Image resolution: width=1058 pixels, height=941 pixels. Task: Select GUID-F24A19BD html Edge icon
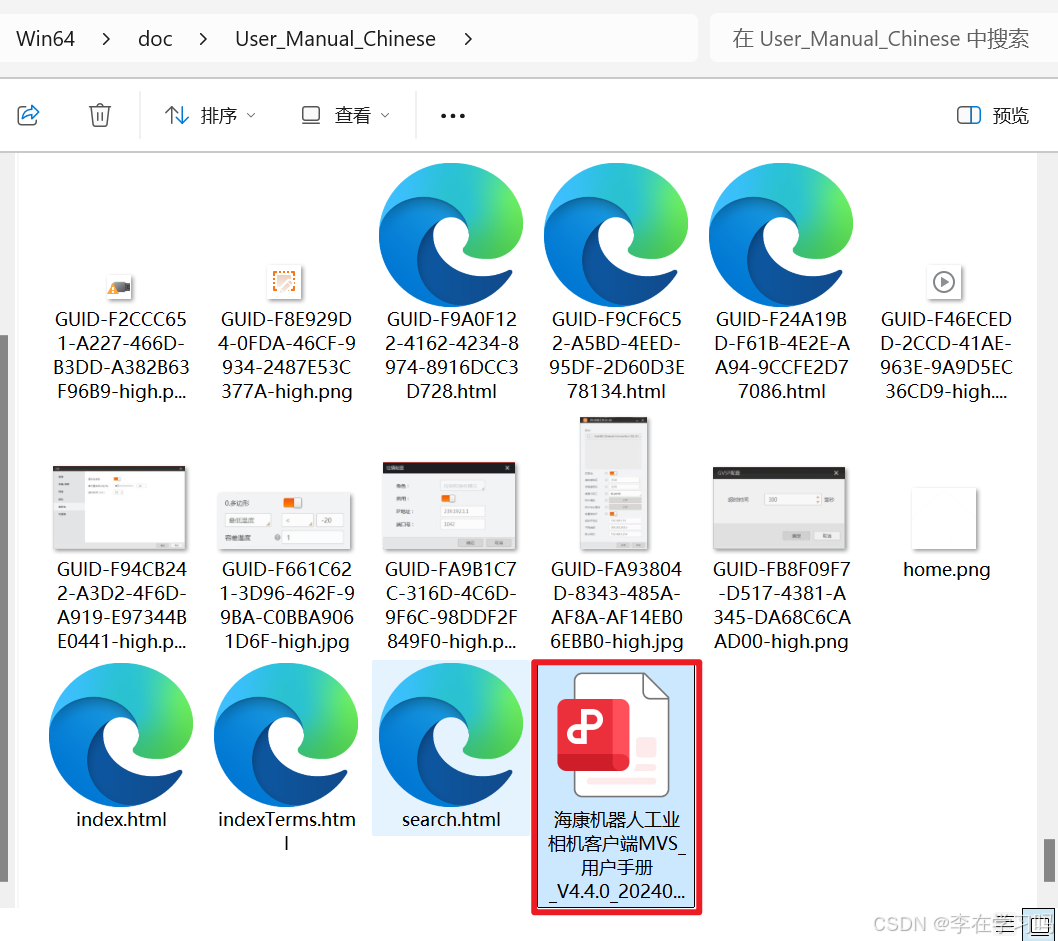[x=781, y=234]
